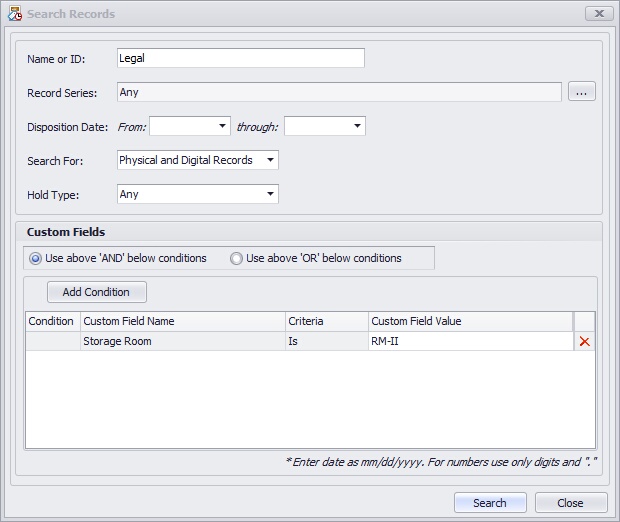Viewport: 620px width, 522px height.
Task: Select the Storage Room field name cell
Action: click(182, 342)
